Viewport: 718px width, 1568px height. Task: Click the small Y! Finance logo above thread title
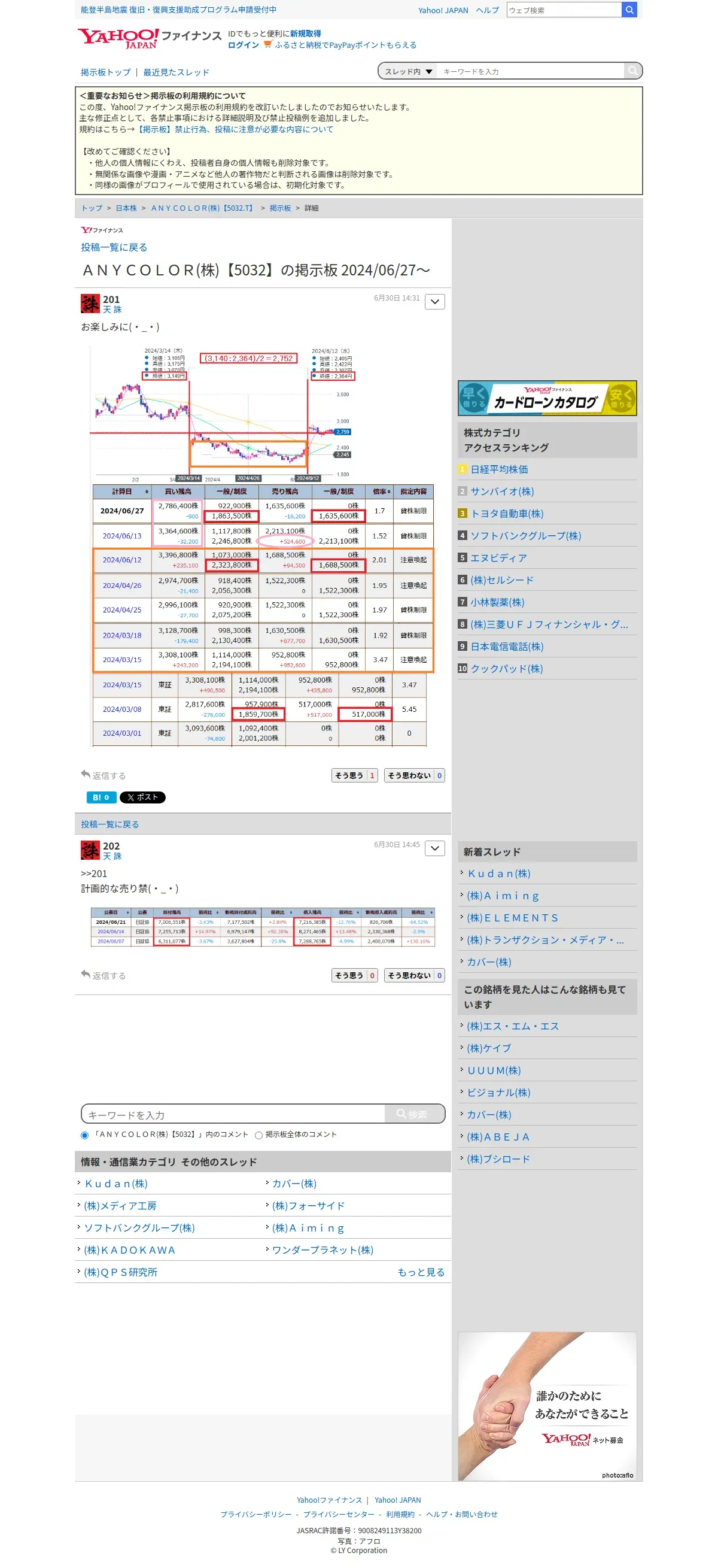pyautogui.click(x=102, y=230)
